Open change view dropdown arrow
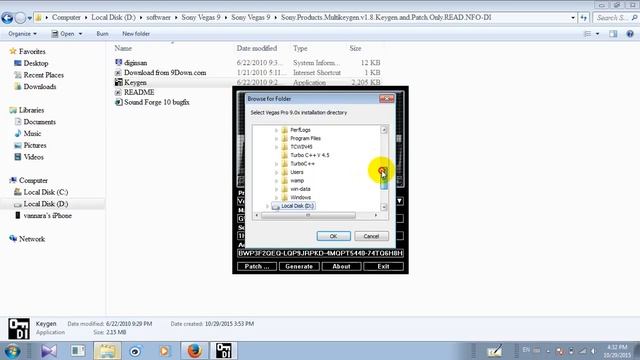The height and width of the screenshot is (360, 640). point(598,34)
